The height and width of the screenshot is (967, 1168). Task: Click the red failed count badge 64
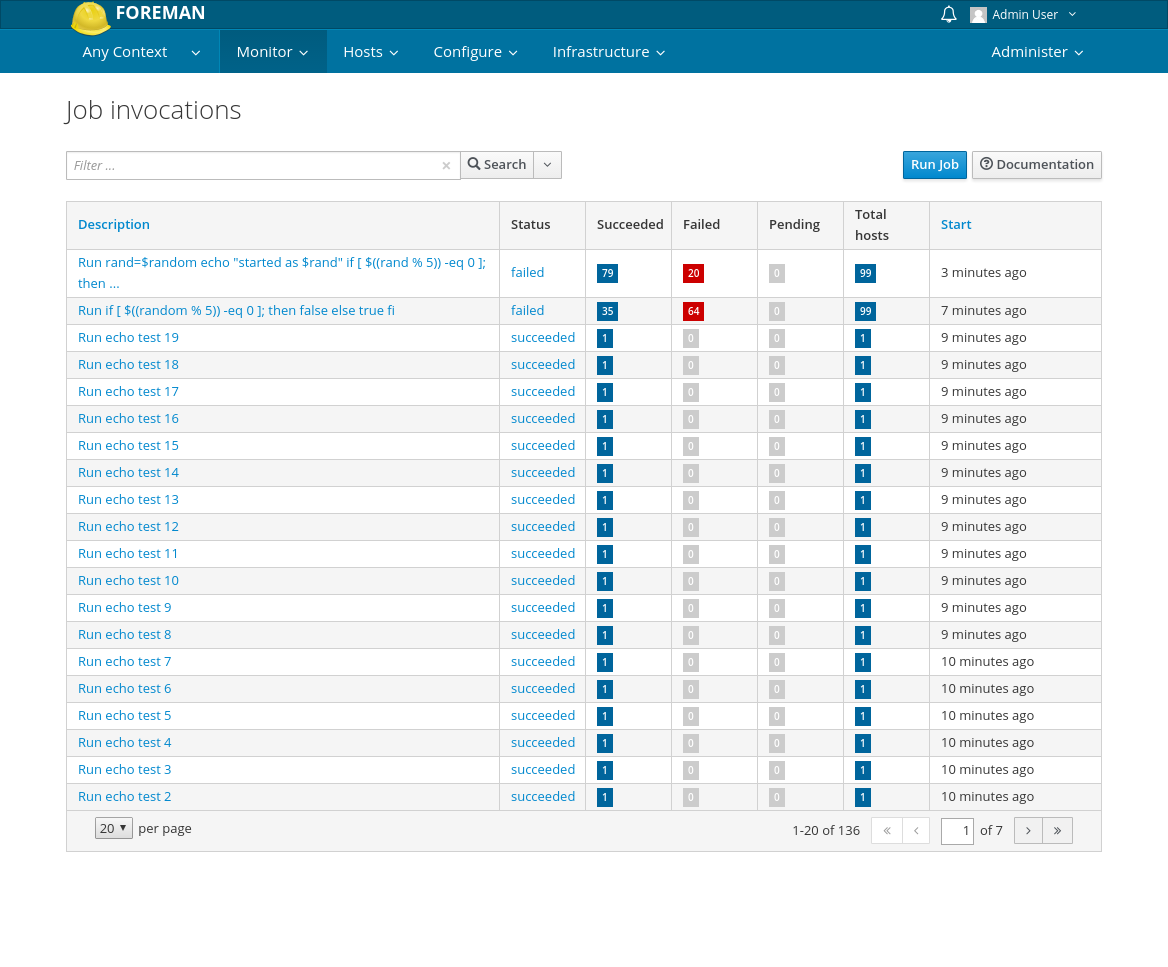tap(693, 311)
